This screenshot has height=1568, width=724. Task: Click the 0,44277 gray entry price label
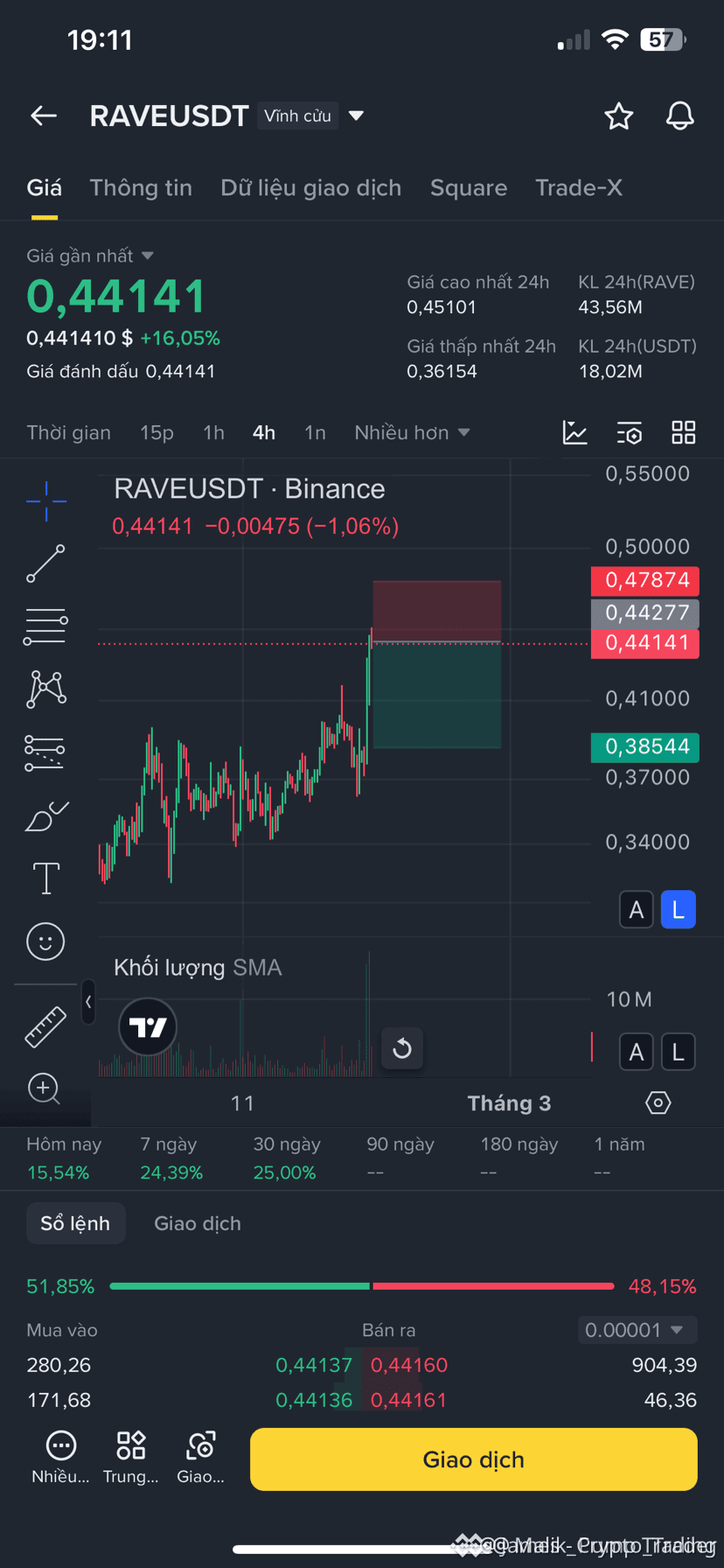[x=645, y=612]
